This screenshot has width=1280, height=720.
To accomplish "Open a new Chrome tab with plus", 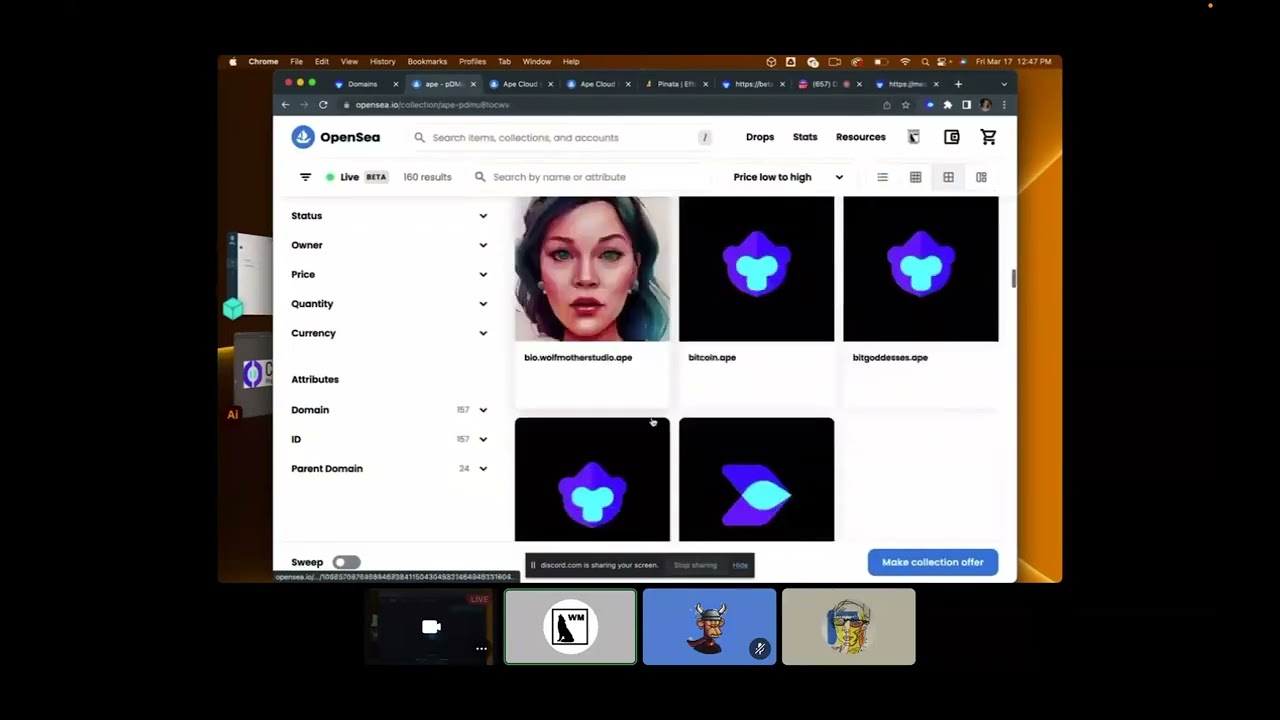I will click(958, 84).
